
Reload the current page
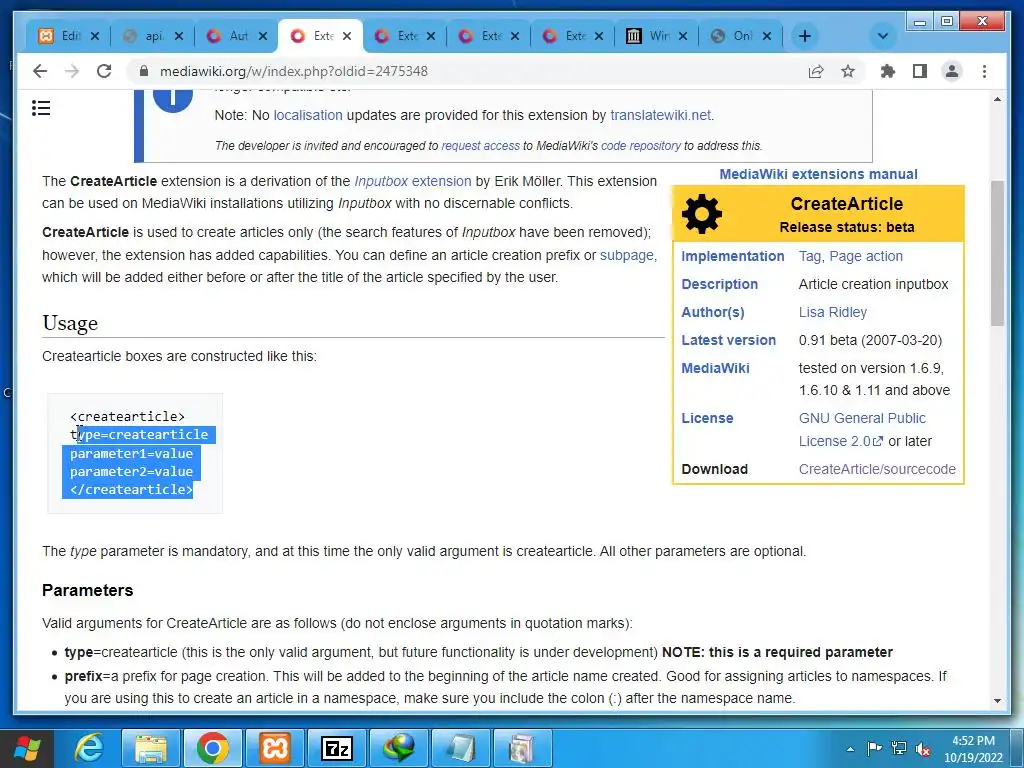(104, 71)
